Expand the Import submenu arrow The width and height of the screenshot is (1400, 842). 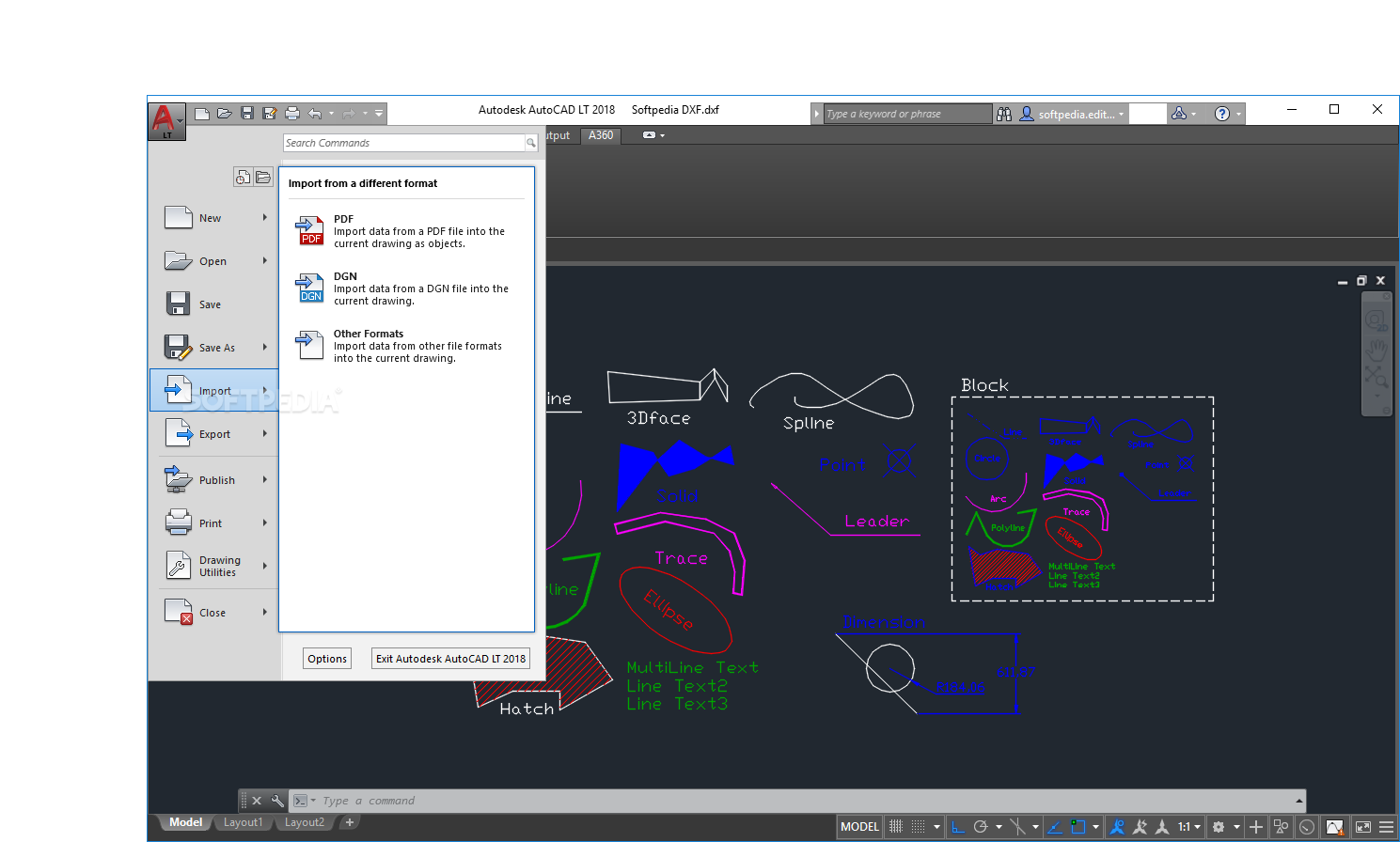pyautogui.click(x=265, y=391)
